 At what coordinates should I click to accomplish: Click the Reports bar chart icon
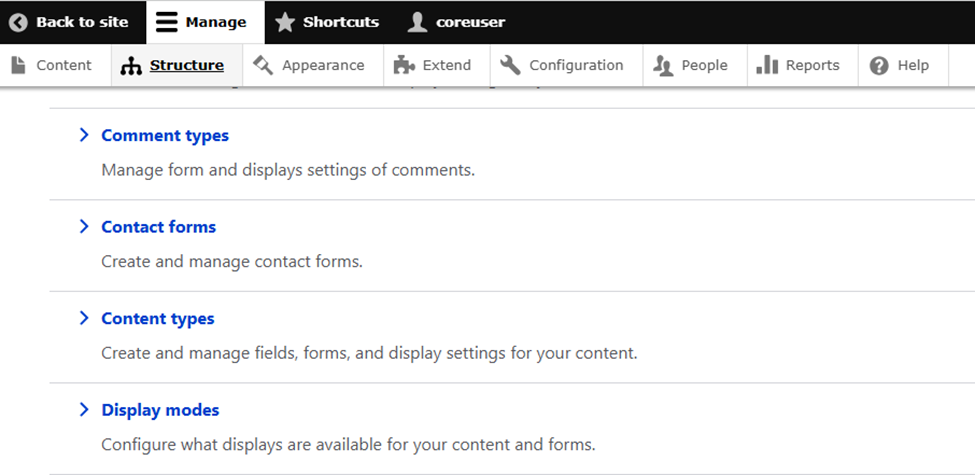coord(767,65)
